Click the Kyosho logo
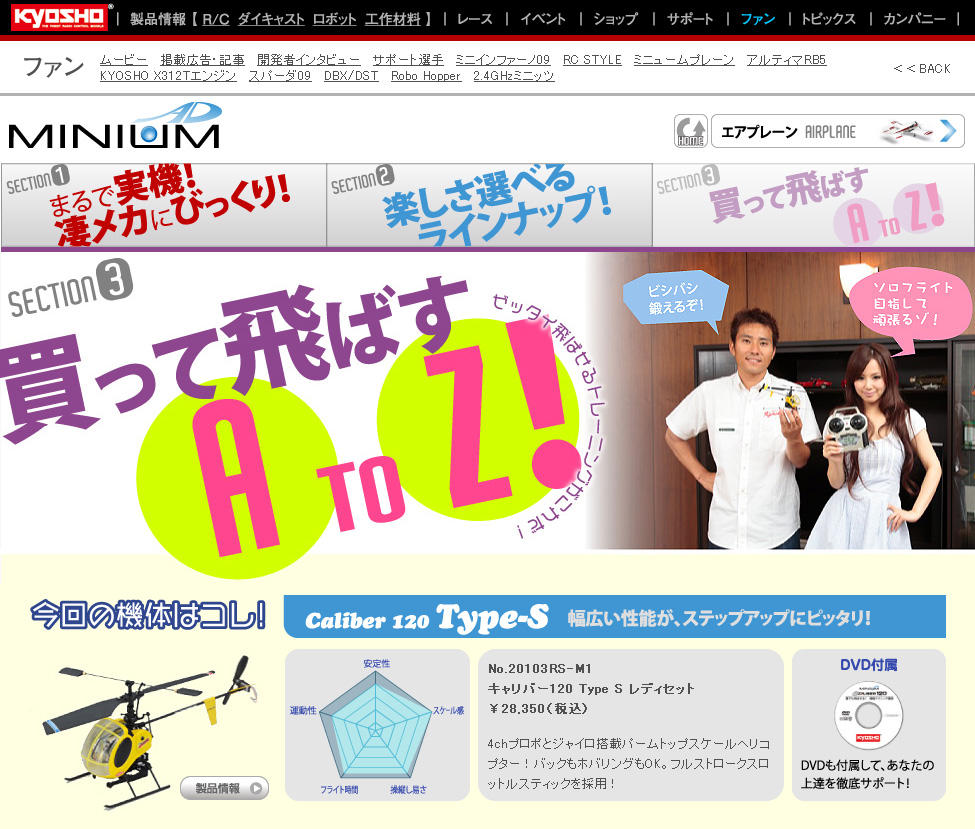975x829 pixels. (x=59, y=17)
